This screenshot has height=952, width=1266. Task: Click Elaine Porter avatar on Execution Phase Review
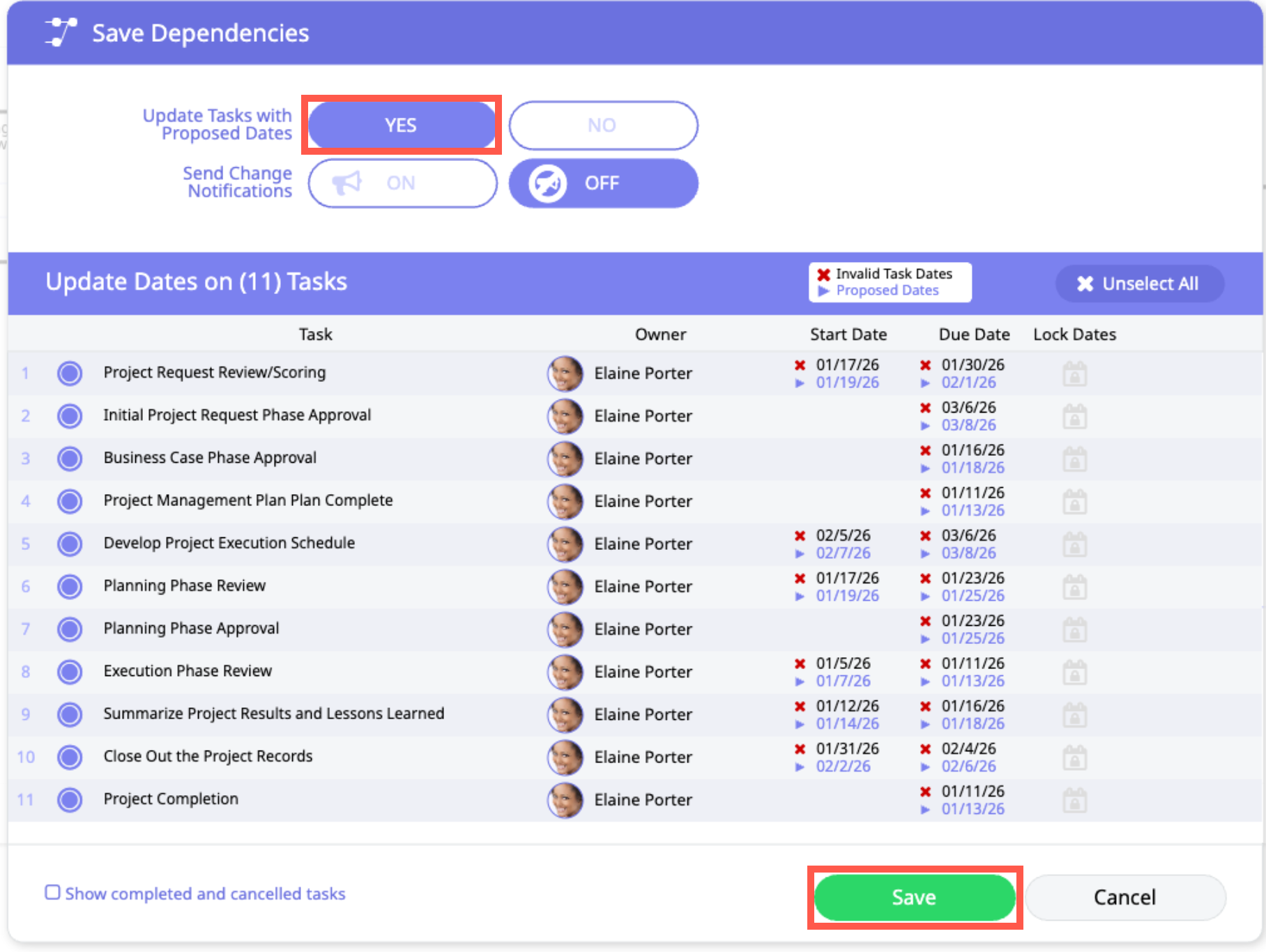(565, 672)
